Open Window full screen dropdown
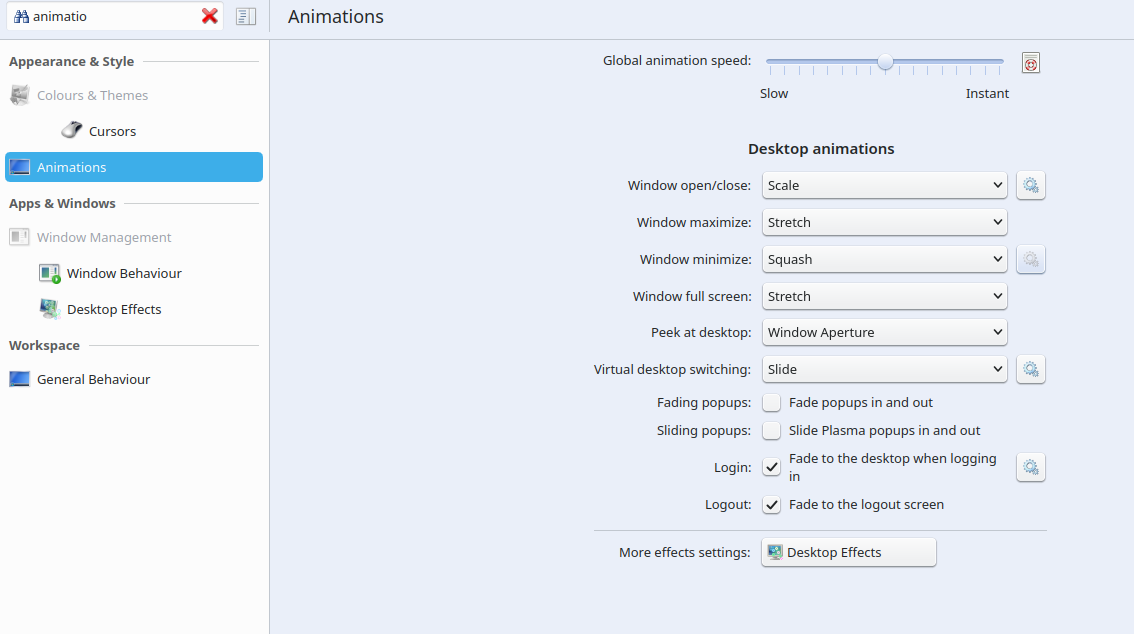Screen dimensions: 1134x634 [x=884, y=296]
